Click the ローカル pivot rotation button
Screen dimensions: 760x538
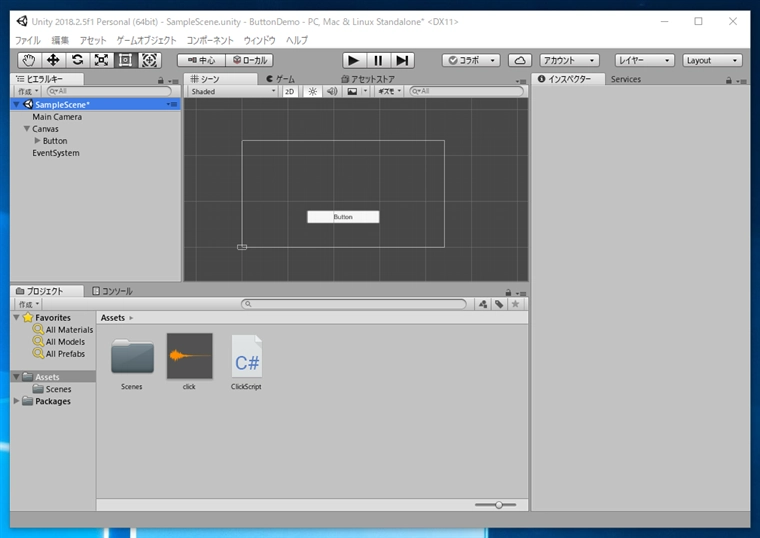[249, 60]
